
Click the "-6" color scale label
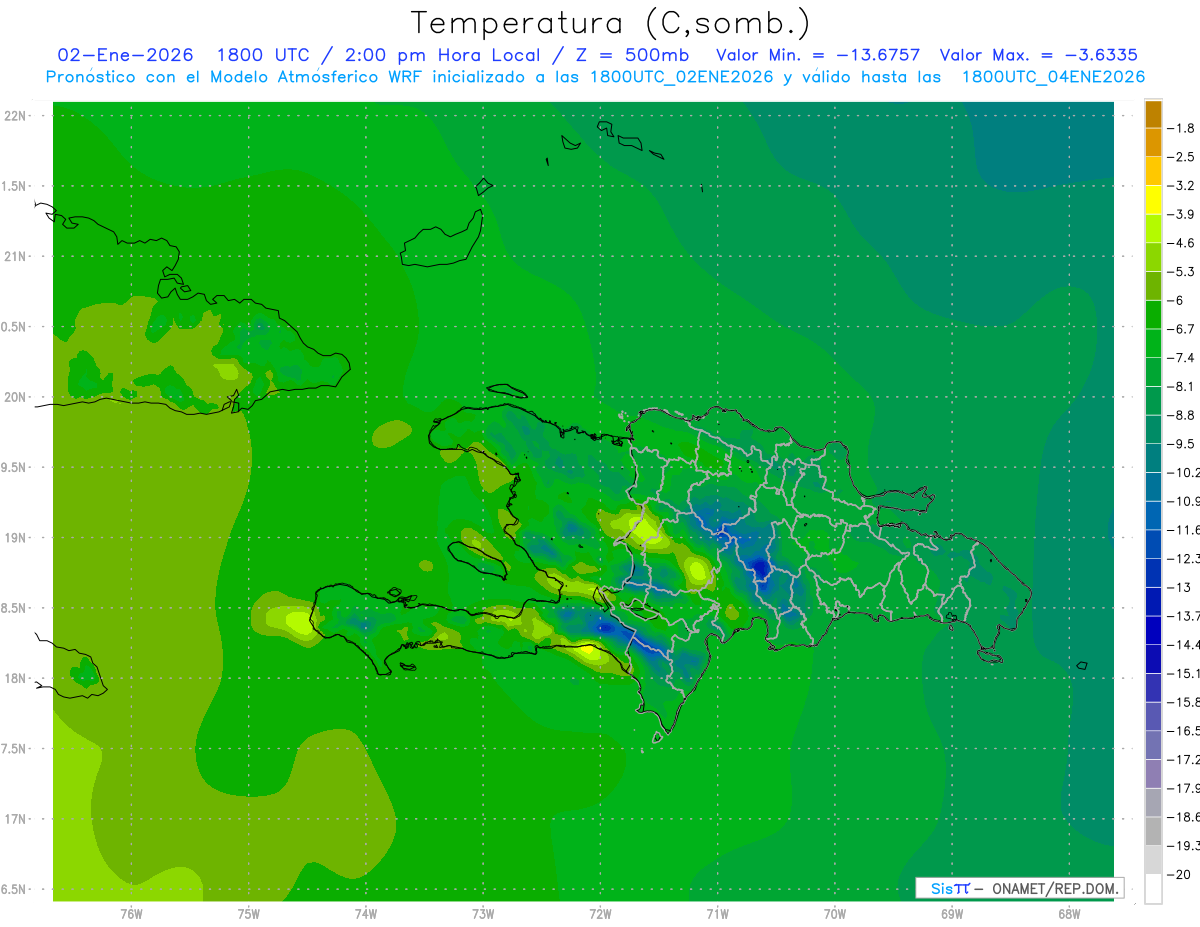point(1176,300)
